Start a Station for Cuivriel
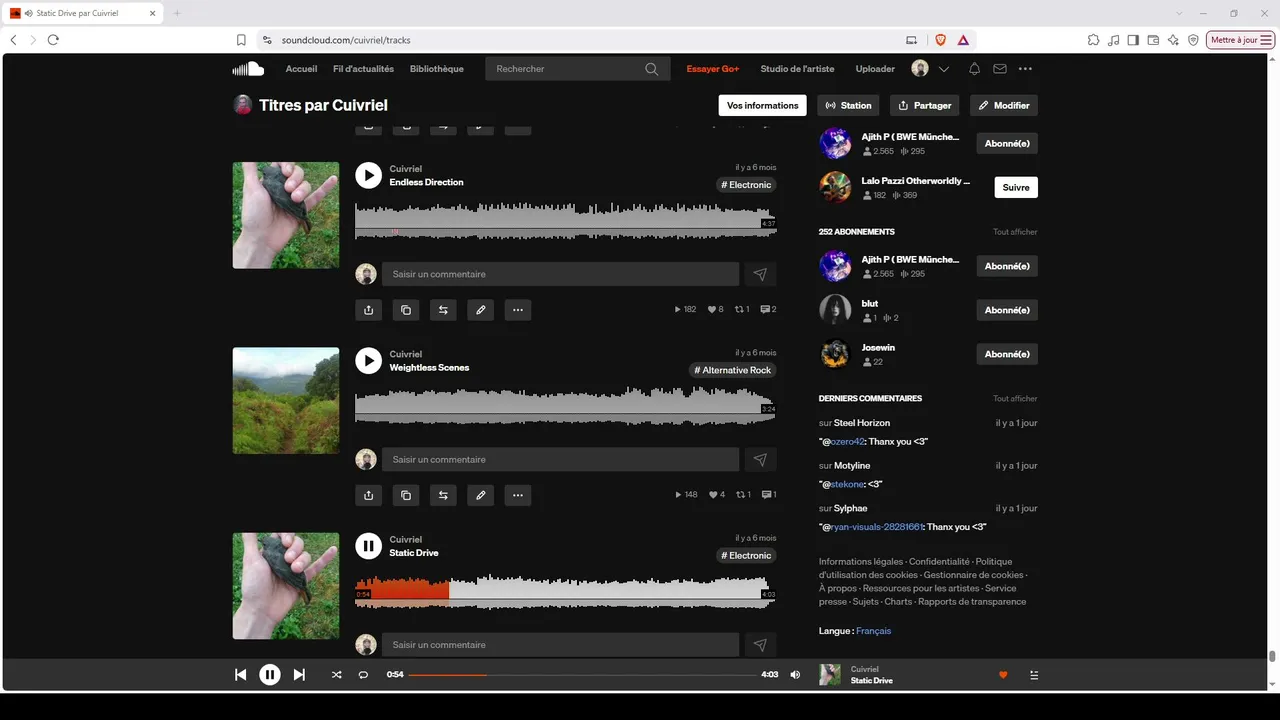 pos(848,105)
